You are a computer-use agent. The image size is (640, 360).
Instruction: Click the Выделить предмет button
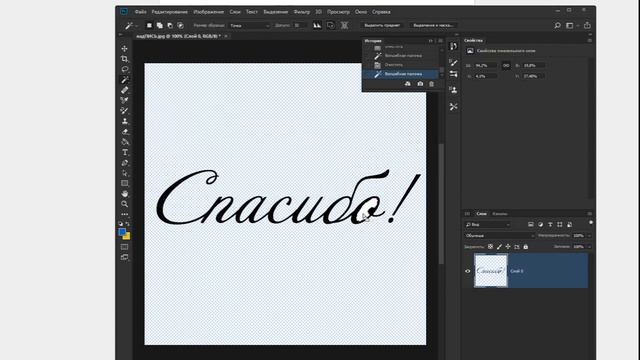click(x=382, y=25)
